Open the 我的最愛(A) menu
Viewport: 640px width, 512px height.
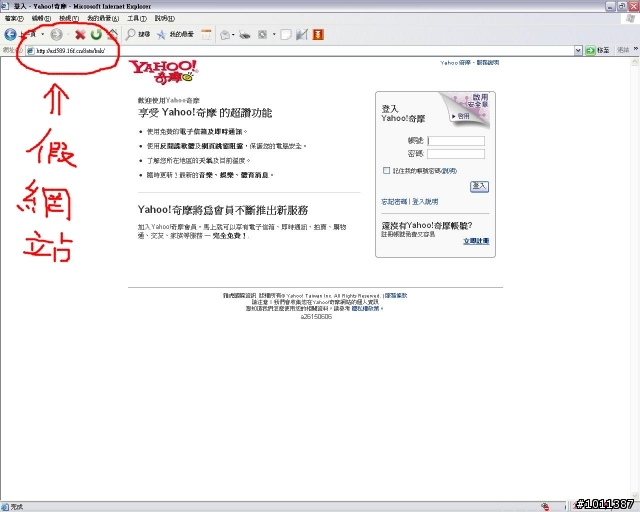pyautogui.click(x=103, y=18)
